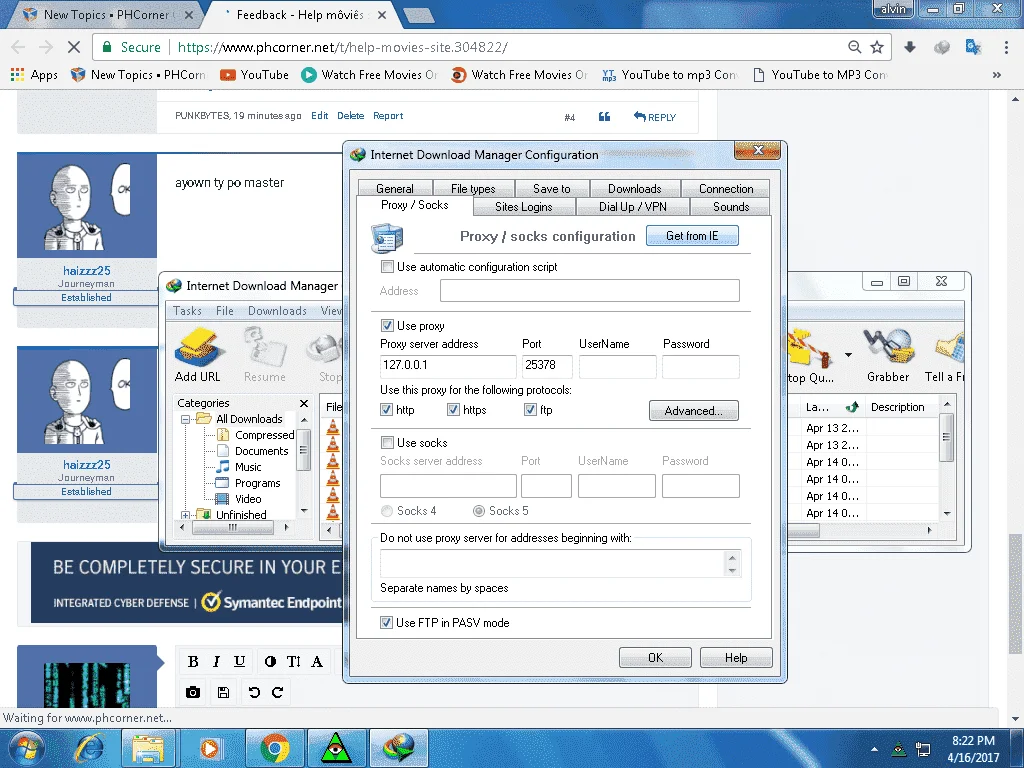Screen dimensions: 1024x768
Task: Click the Italic formatting icon in editor
Action: (216, 662)
